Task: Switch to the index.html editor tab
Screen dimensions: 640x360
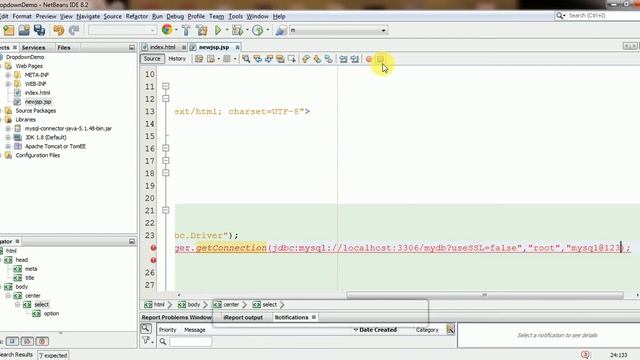Action: click(x=162, y=47)
